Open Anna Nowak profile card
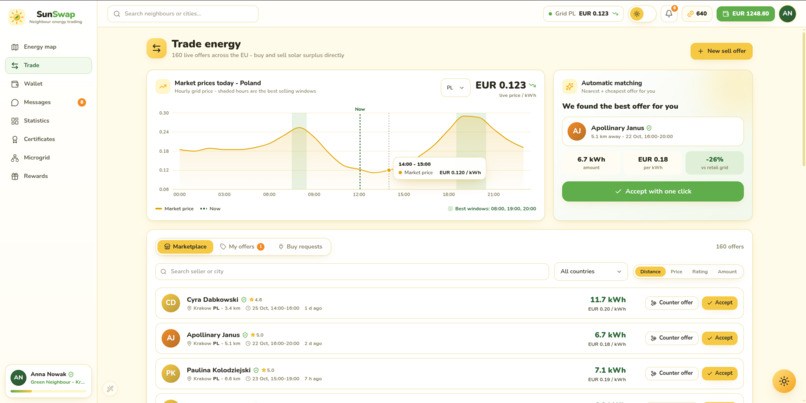Image resolution: width=806 pixels, height=403 pixels. (x=48, y=381)
